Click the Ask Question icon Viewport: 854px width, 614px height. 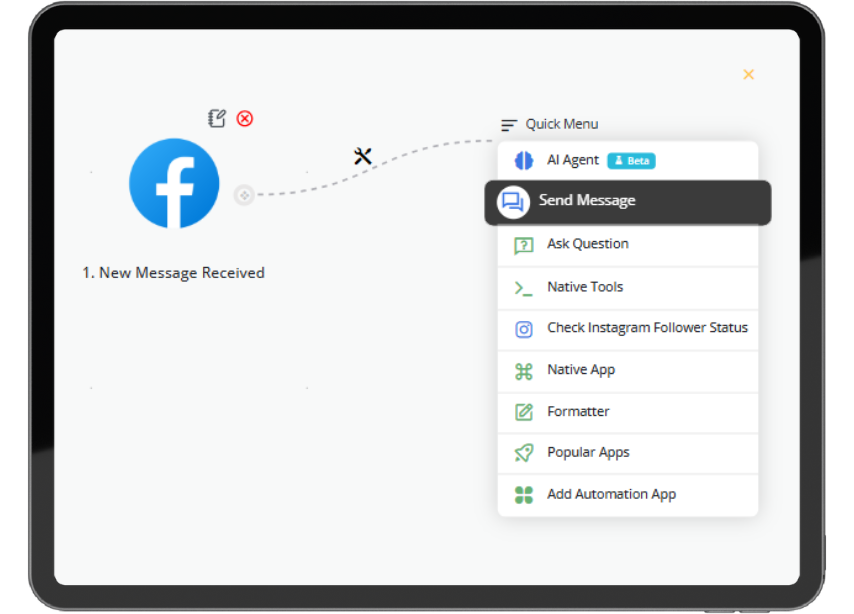(524, 245)
